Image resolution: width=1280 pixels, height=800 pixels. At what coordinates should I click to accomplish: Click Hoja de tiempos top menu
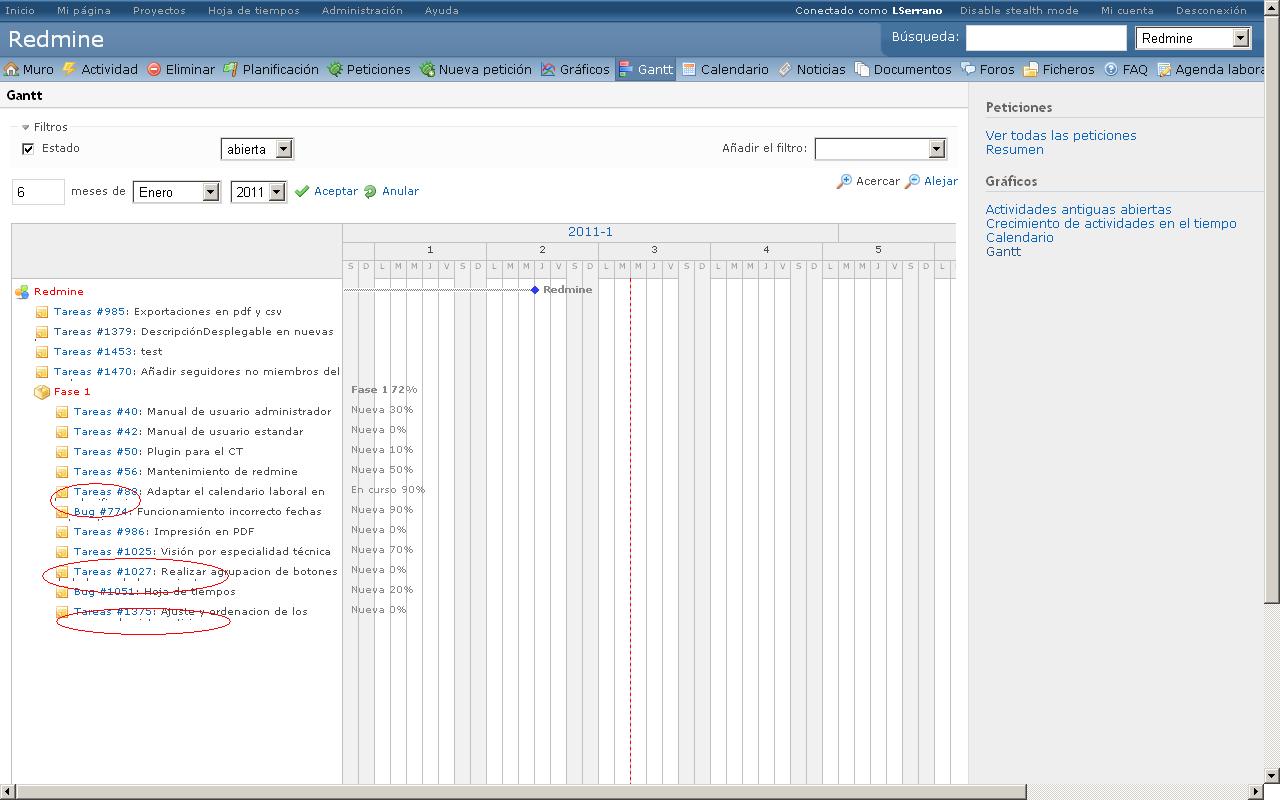pyautogui.click(x=253, y=10)
